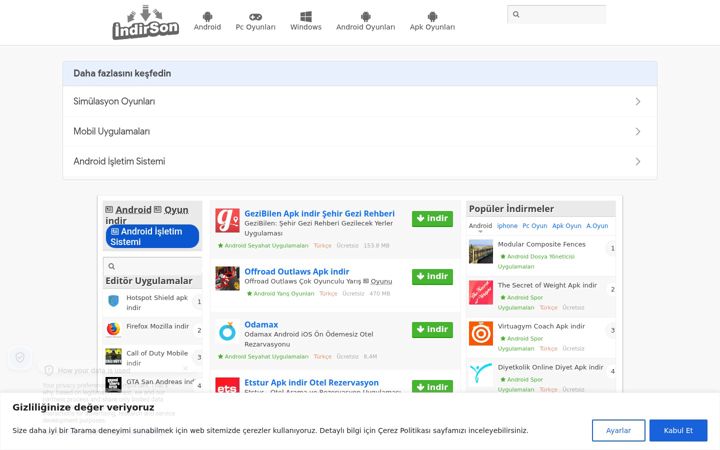Select the A.Oyun tab
This screenshot has height=450, width=720.
tap(597, 226)
